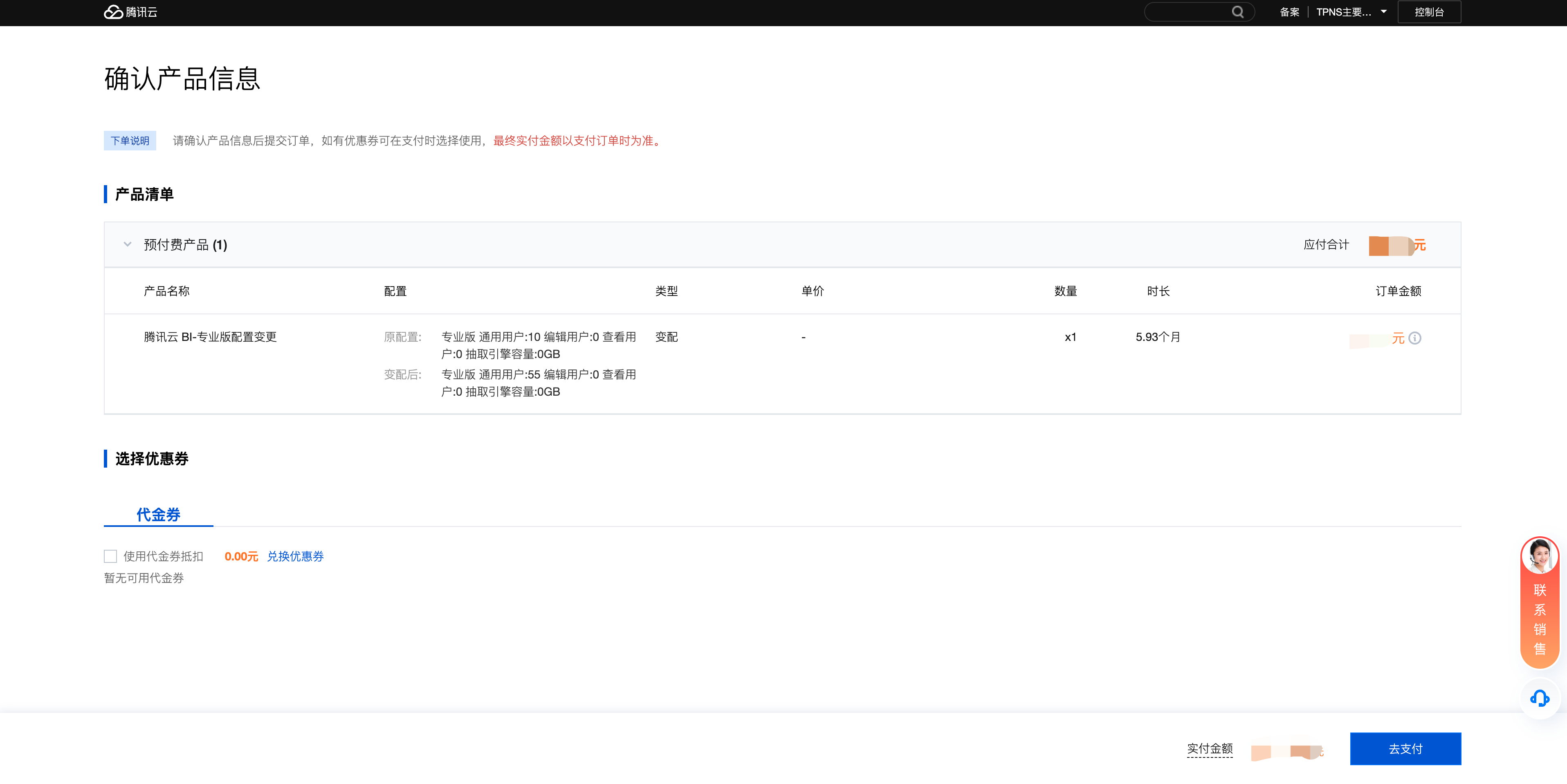Click the account dropdown arrow
The width and height of the screenshot is (1567, 784).
point(1383,11)
